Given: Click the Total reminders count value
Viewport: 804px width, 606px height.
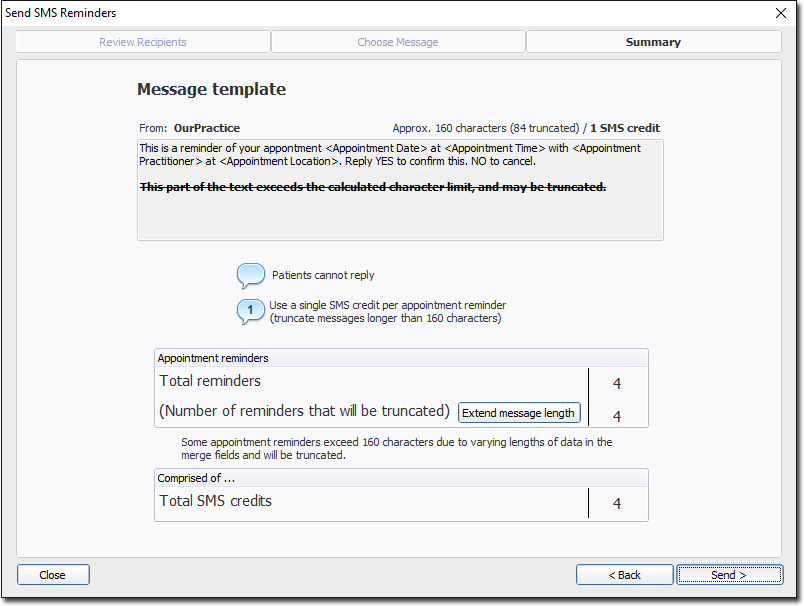Looking at the screenshot, I should 617,383.
